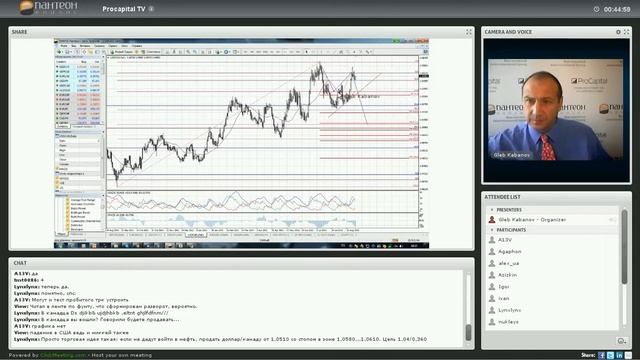The width and height of the screenshot is (640, 360).
Task: Toggle Navigator window star icon
Action: pyautogui.click(x=91, y=52)
